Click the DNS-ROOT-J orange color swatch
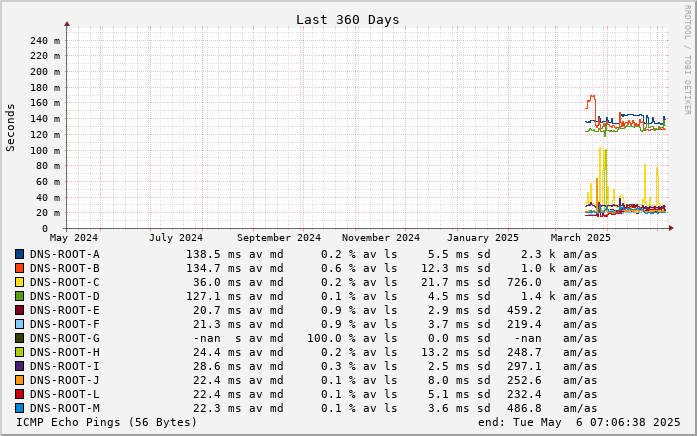The height and width of the screenshot is (436, 697). (20, 380)
